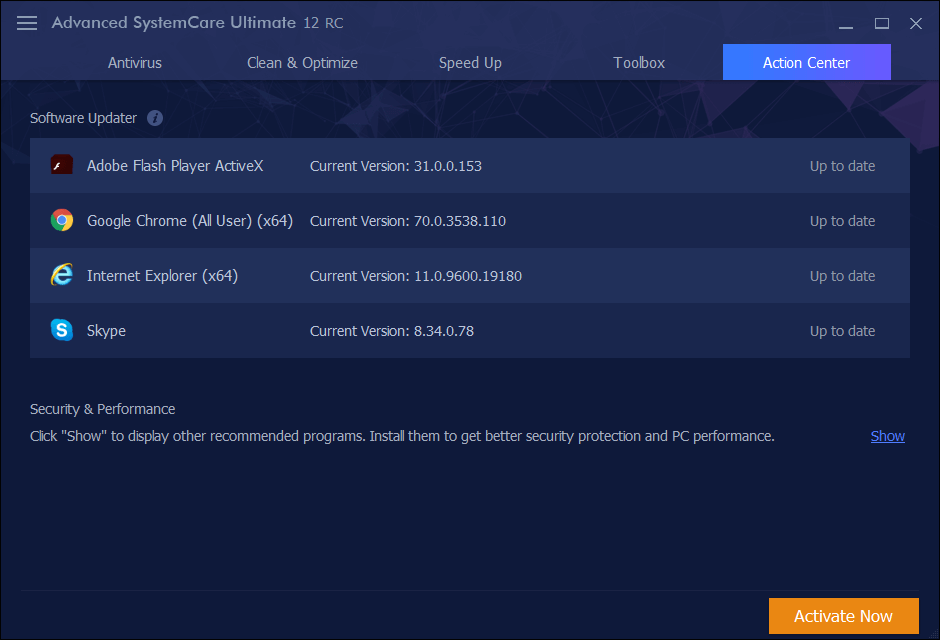This screenshot has height=640, width=940.
Task: Click the Advanced SystemCare Ultimate title
Action: pyautogui.click(x=198, y=23)
